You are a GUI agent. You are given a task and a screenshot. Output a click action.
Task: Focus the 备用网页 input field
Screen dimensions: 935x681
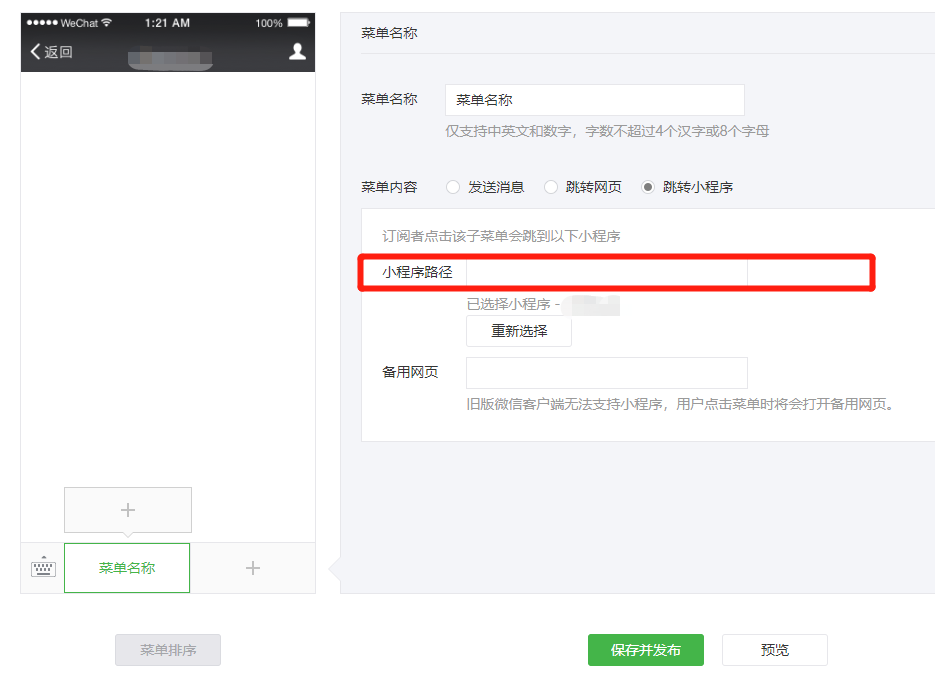pyautogui.click(x=606, y=373)
